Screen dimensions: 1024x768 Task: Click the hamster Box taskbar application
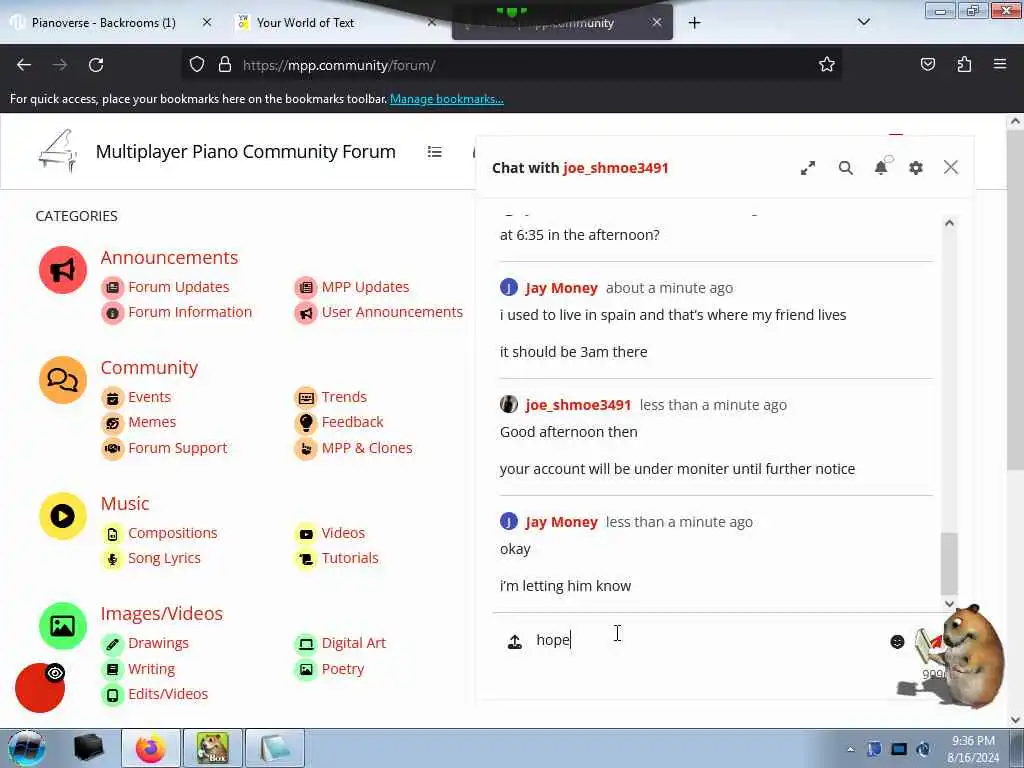point(213,748)
